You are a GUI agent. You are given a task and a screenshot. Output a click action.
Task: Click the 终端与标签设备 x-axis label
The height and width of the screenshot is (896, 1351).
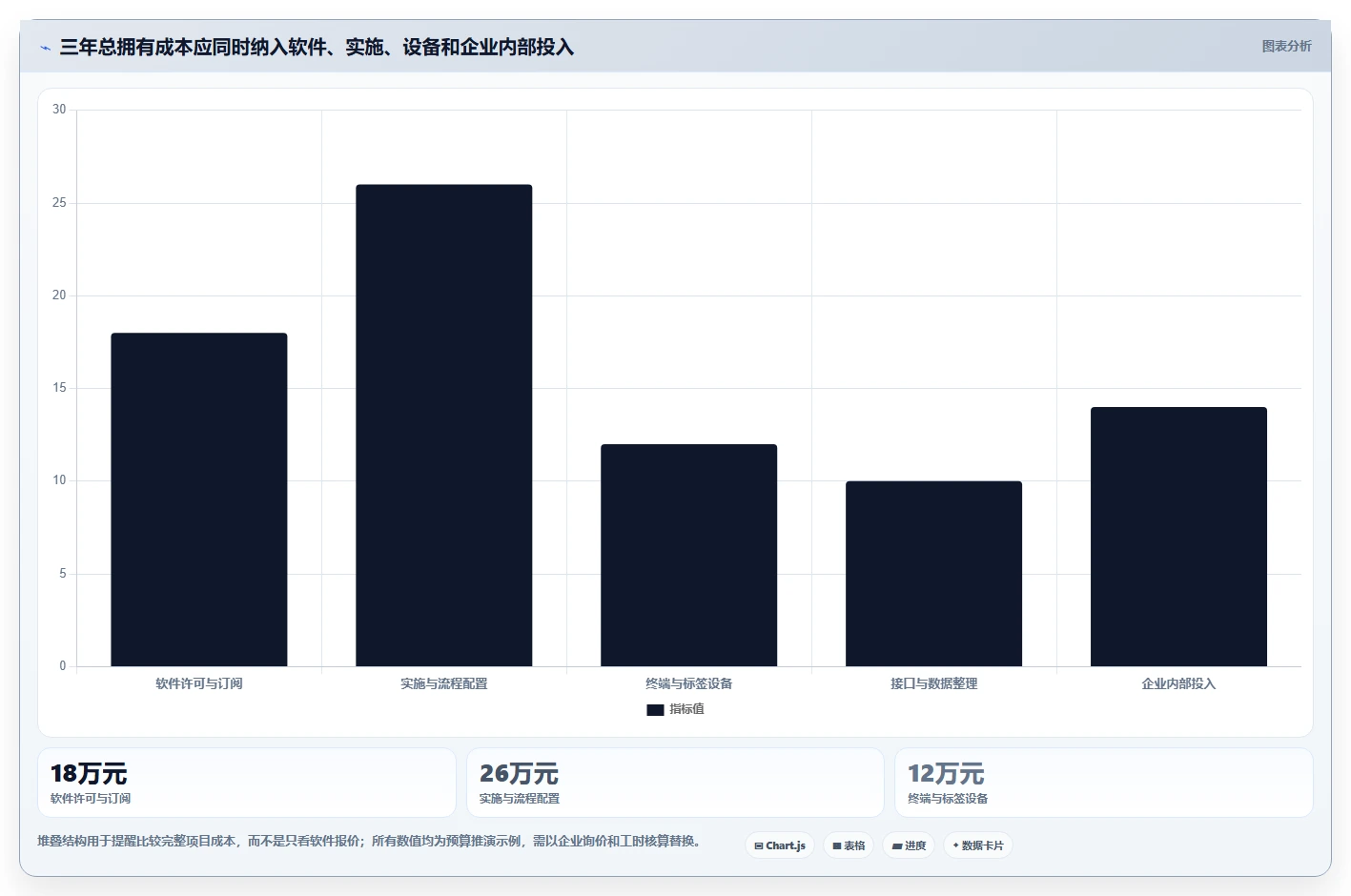pos(689,683)
